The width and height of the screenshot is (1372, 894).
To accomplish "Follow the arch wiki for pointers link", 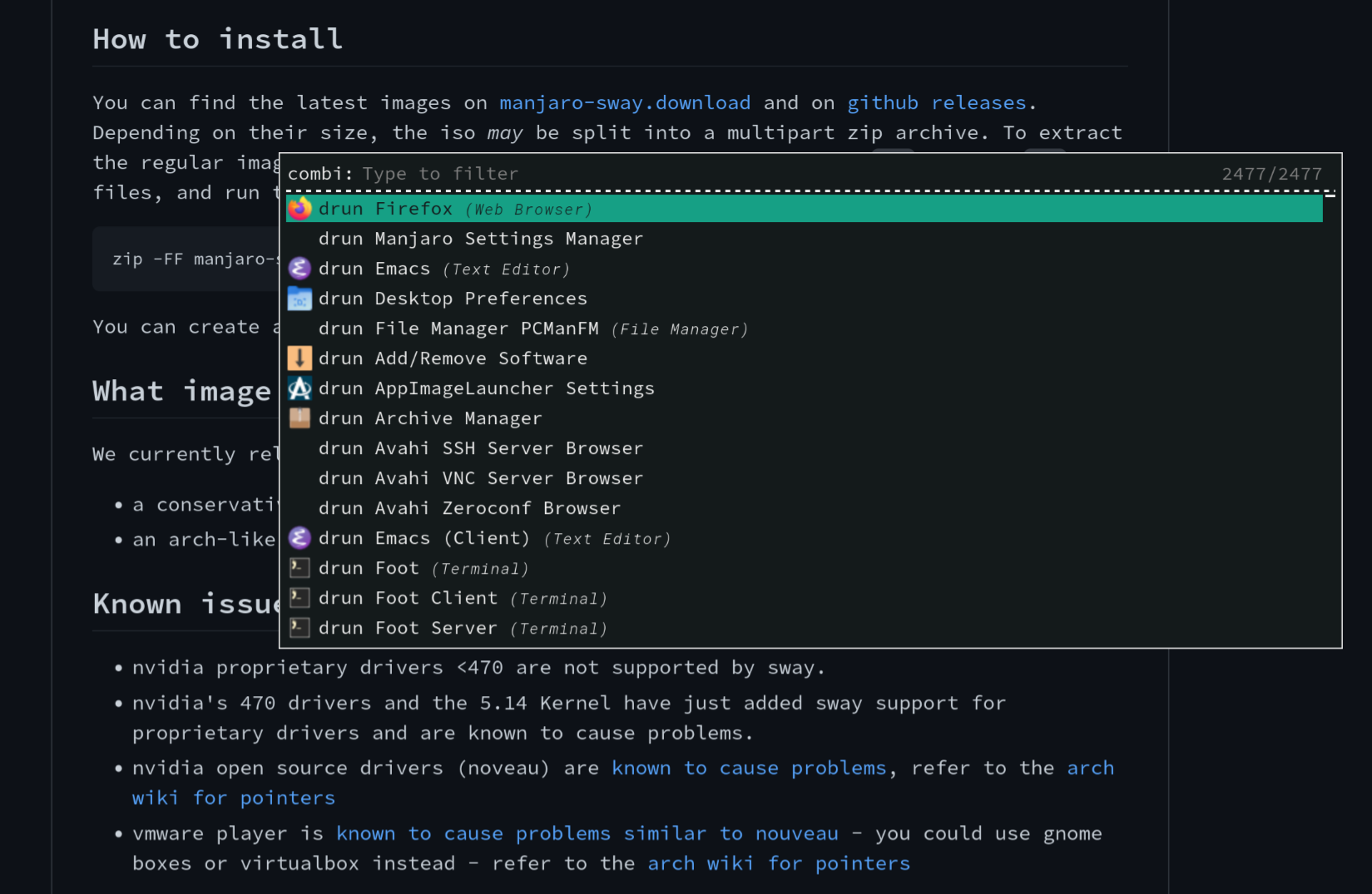I will pyautogui.click(x=1090, y=768).
